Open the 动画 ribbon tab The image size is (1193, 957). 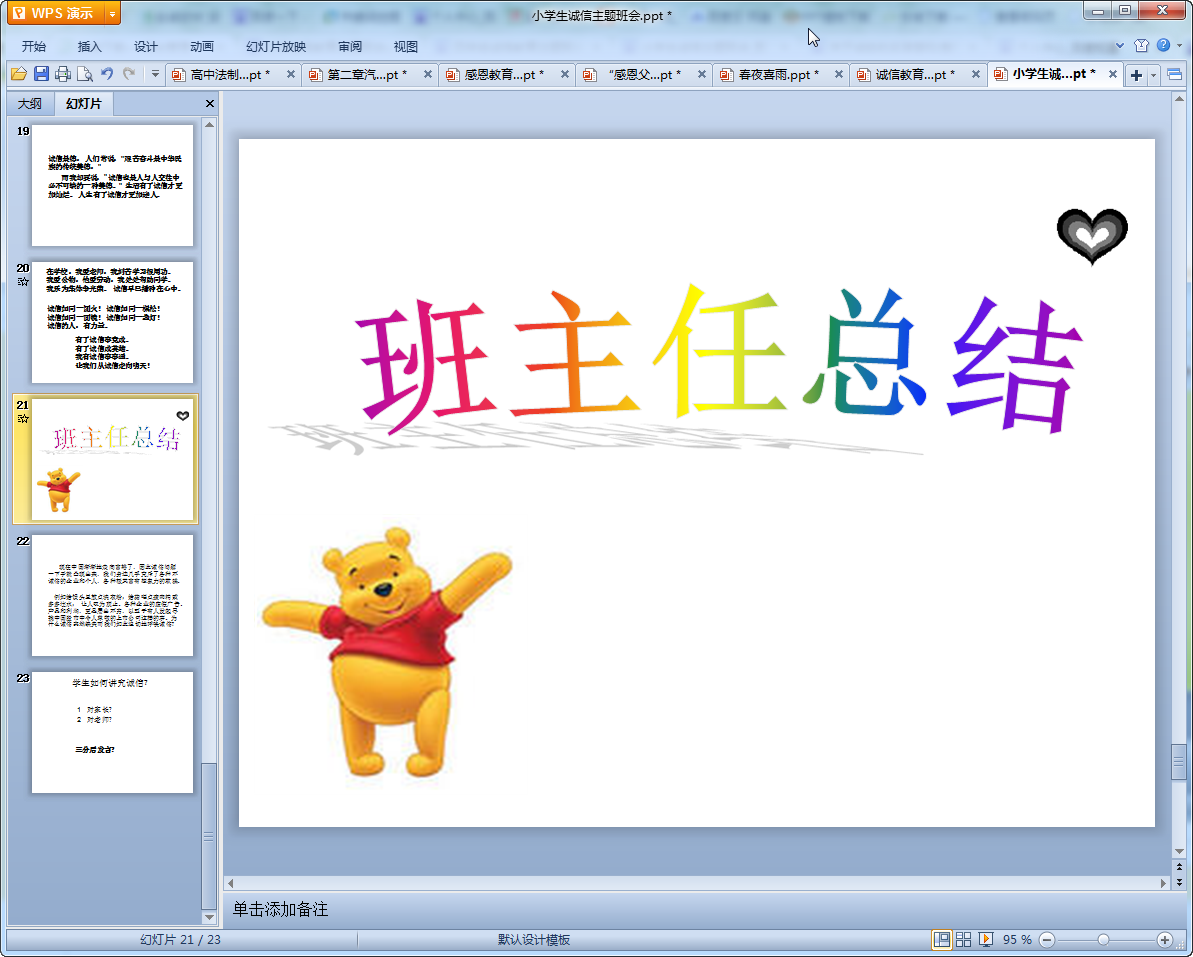[x=202, y=46]
